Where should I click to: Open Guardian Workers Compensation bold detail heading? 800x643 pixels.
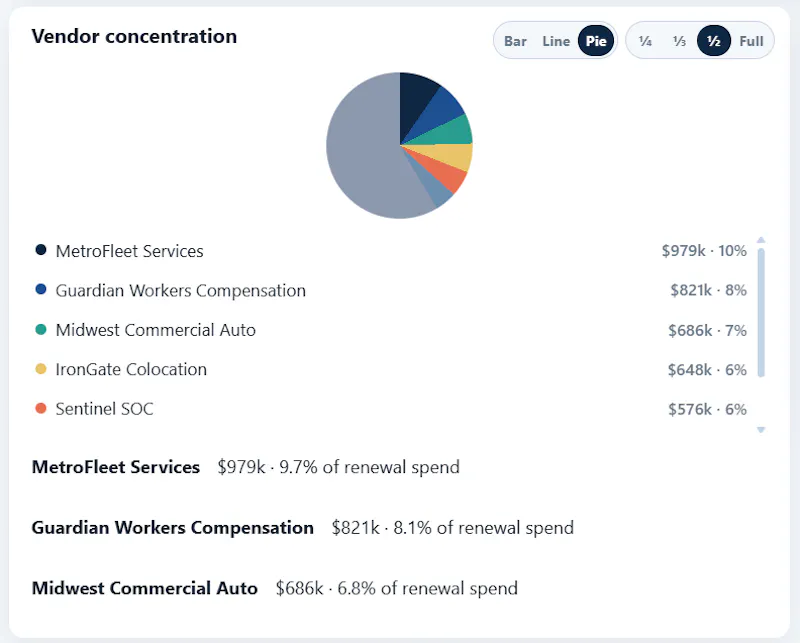tap(172, 527)
